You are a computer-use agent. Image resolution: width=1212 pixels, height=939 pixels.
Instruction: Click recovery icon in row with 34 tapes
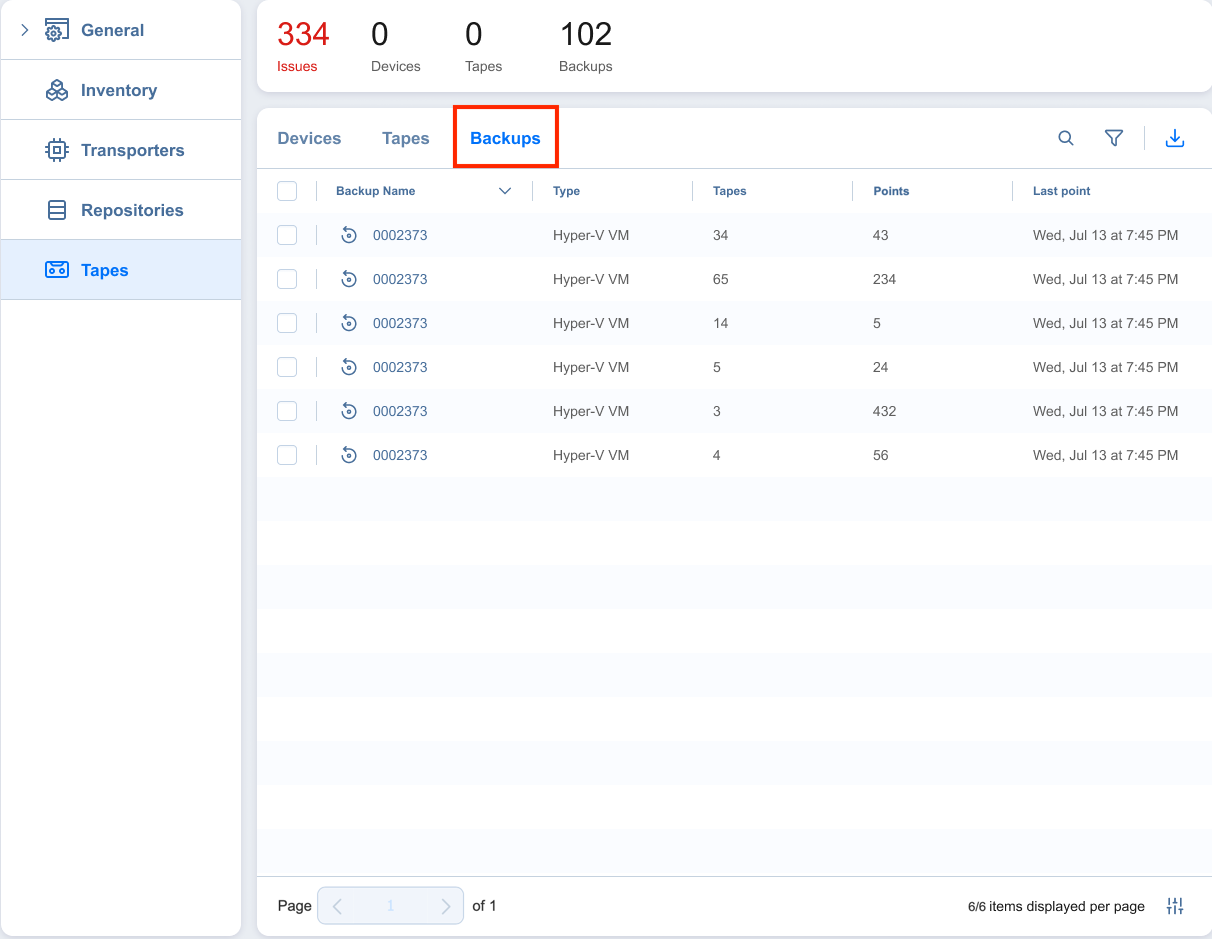click(x=349, y=235)
